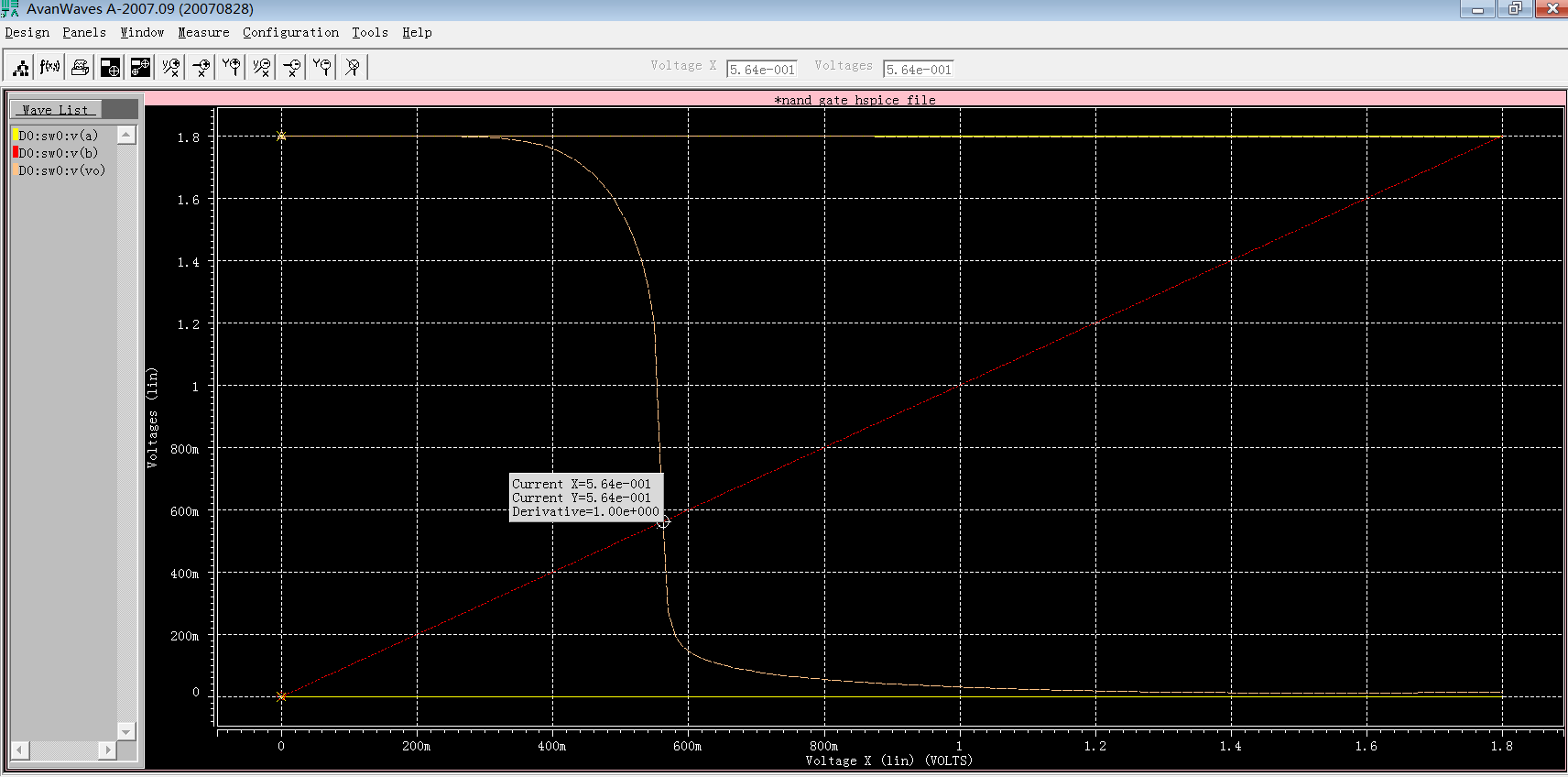Open the Design menu
The width and height of the screenshot is (1568, 777).
click(27, 32)
